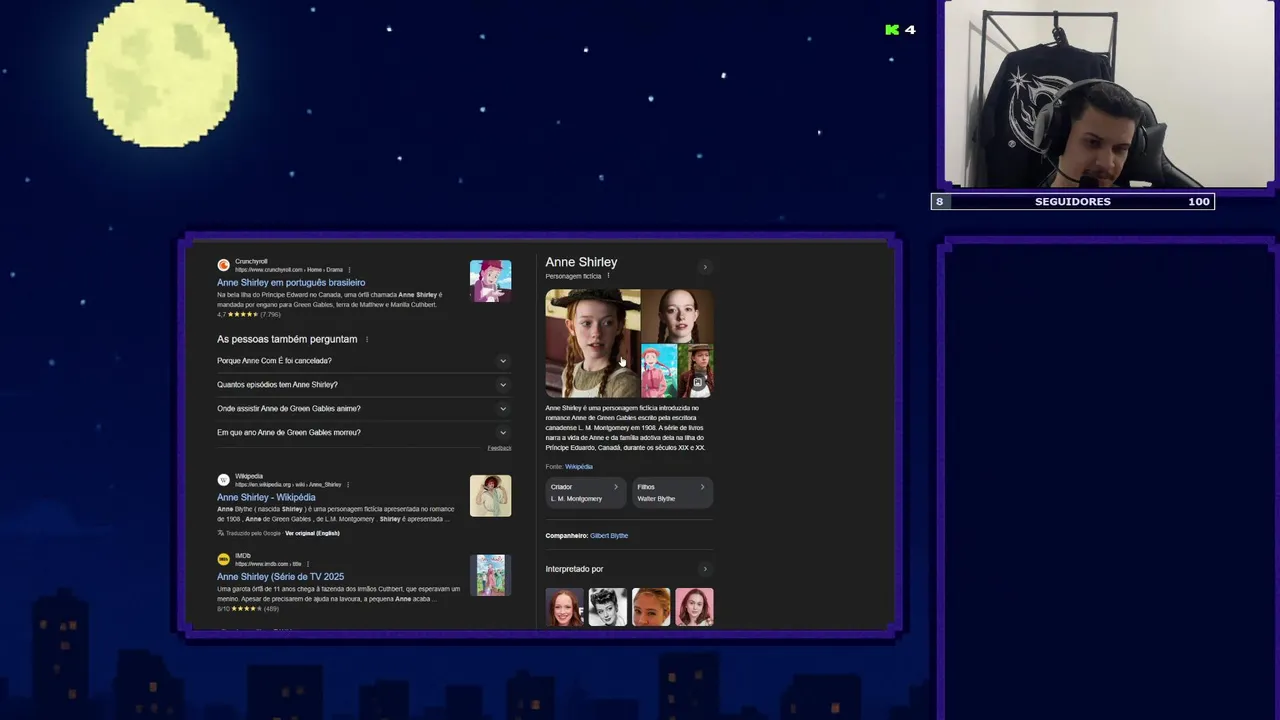
Task: Expand 'Porque Anne Com É foi cancelada?'
Action: click(364, 361)
